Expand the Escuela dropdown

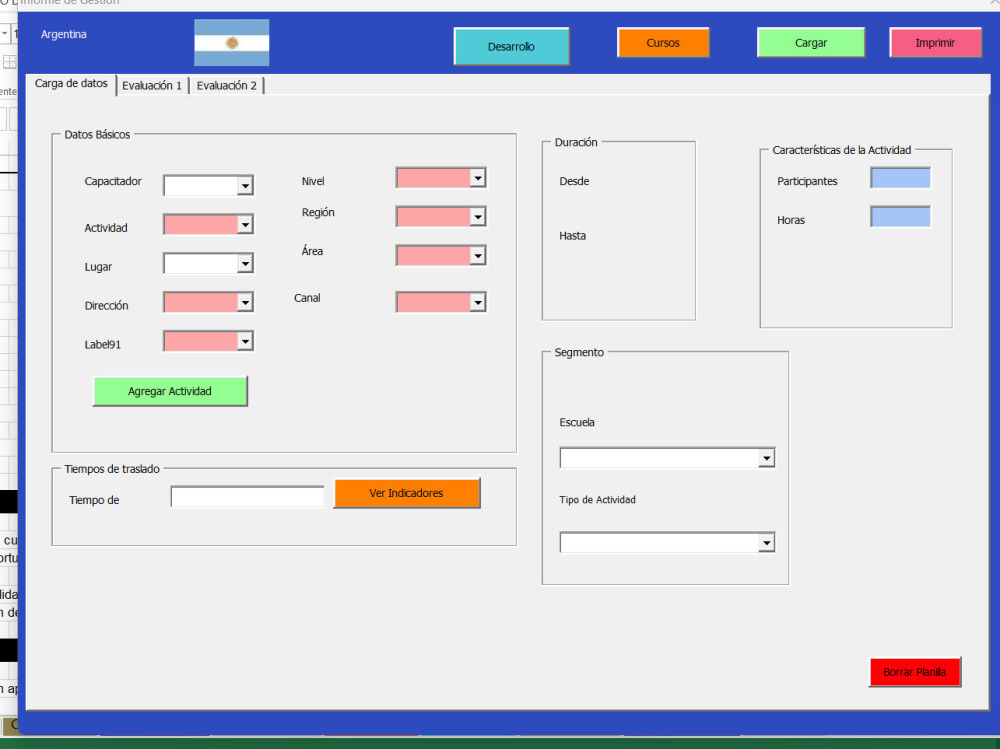[x=767, y=458]
